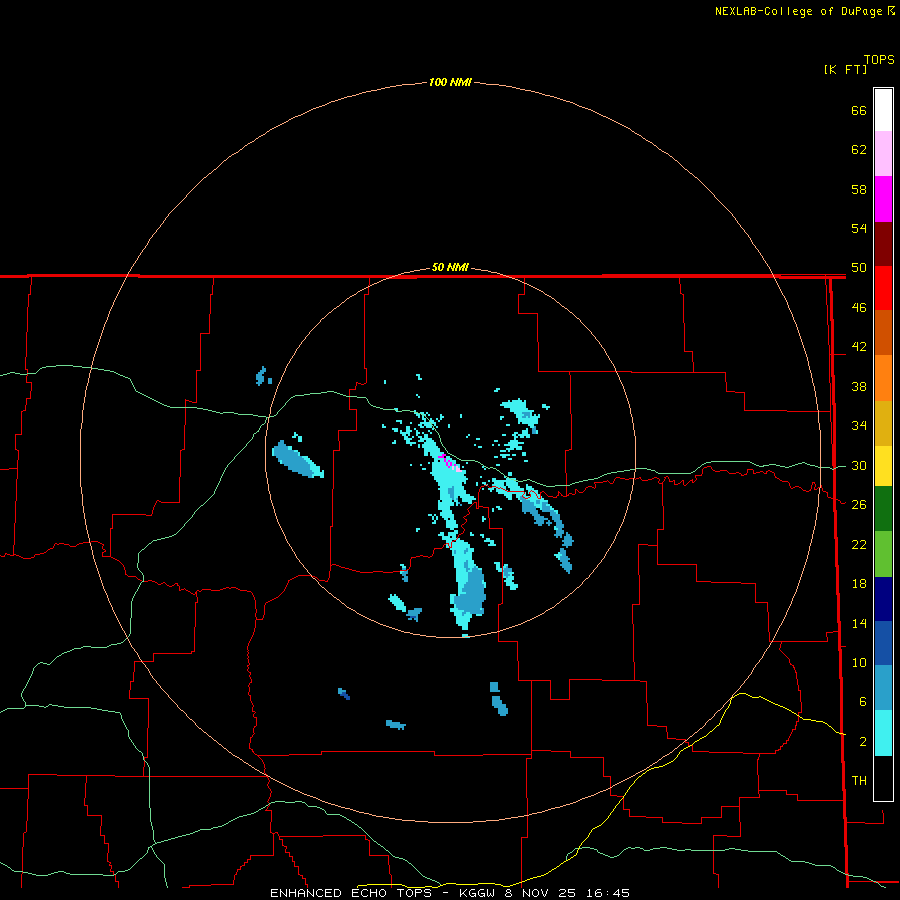Click the gold 34 kft legend swatch

point(883,423)
